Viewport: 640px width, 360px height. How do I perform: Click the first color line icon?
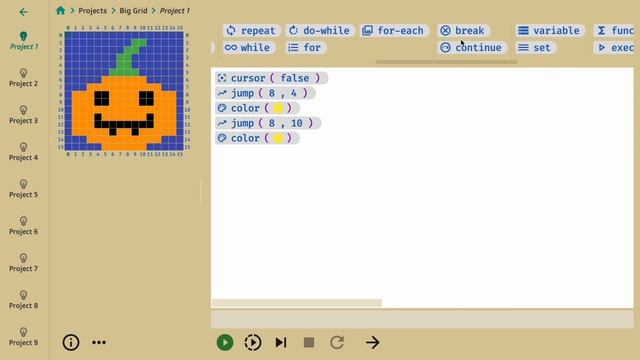[222, 108]
